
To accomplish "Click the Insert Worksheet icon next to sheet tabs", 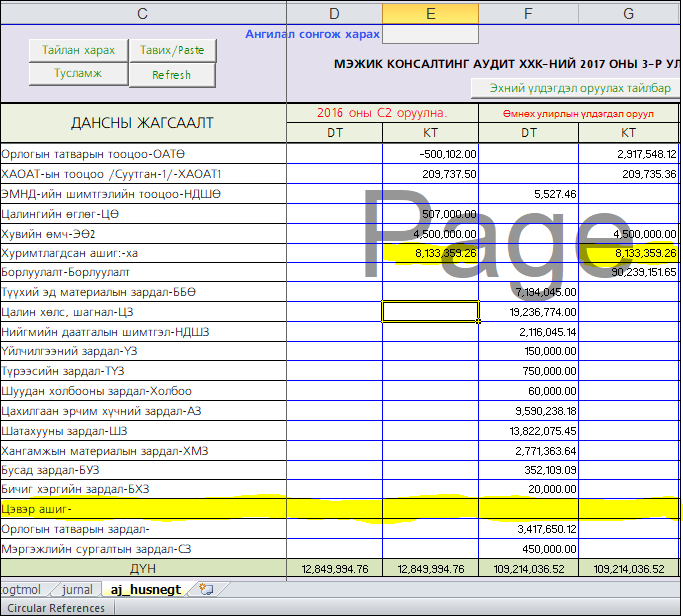I will [206, 590].
